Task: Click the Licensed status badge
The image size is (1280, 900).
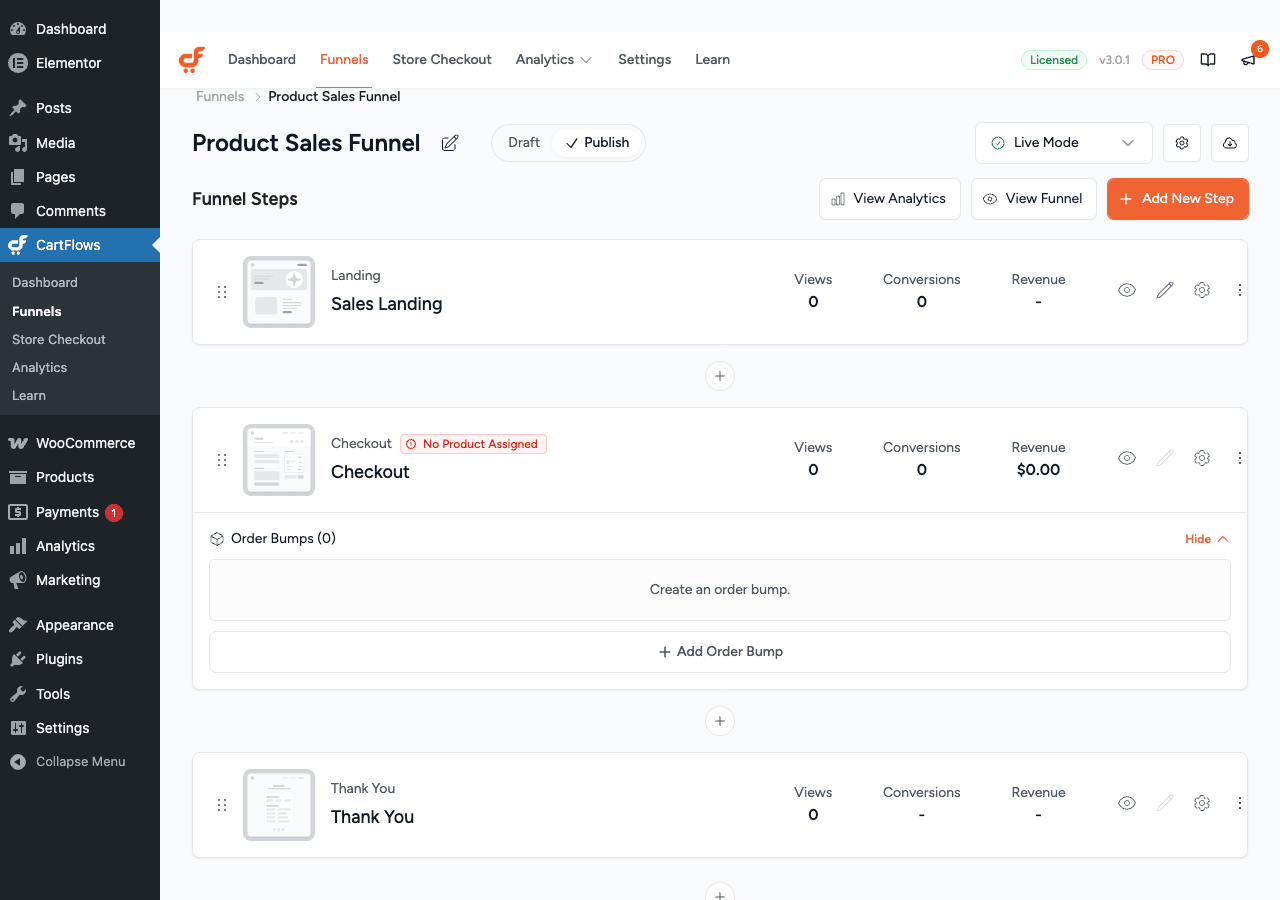Action: [x=1054, y=60]
